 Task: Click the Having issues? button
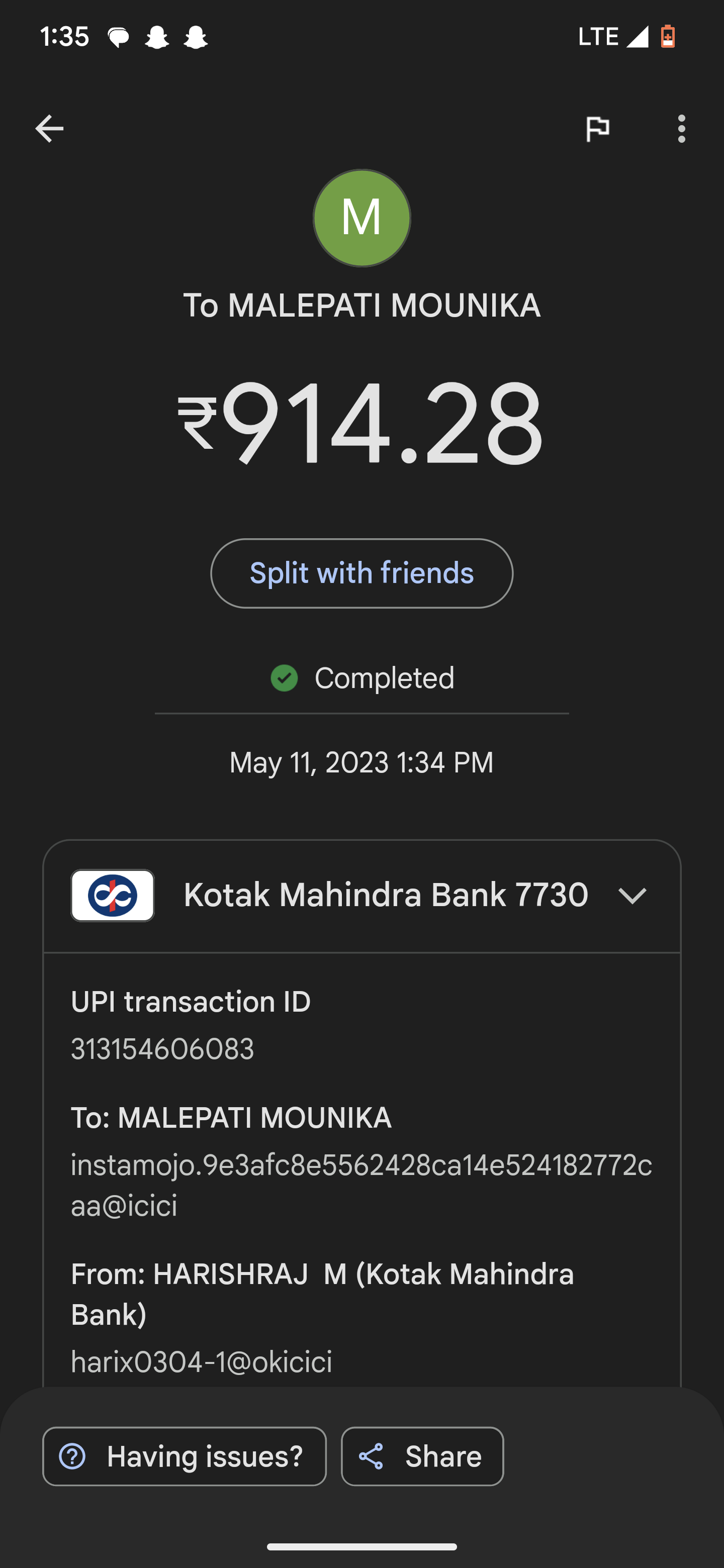coord(185,1456)
